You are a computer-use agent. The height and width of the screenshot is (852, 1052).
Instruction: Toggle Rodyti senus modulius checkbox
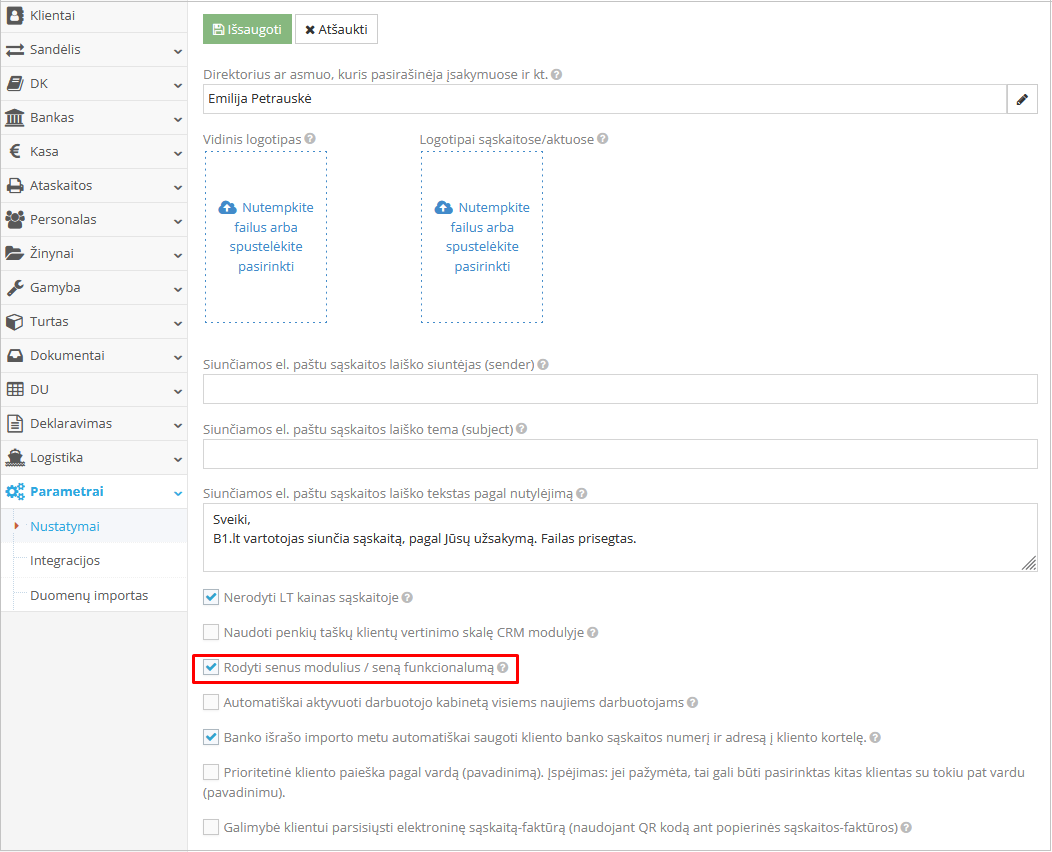pos(211,667)
